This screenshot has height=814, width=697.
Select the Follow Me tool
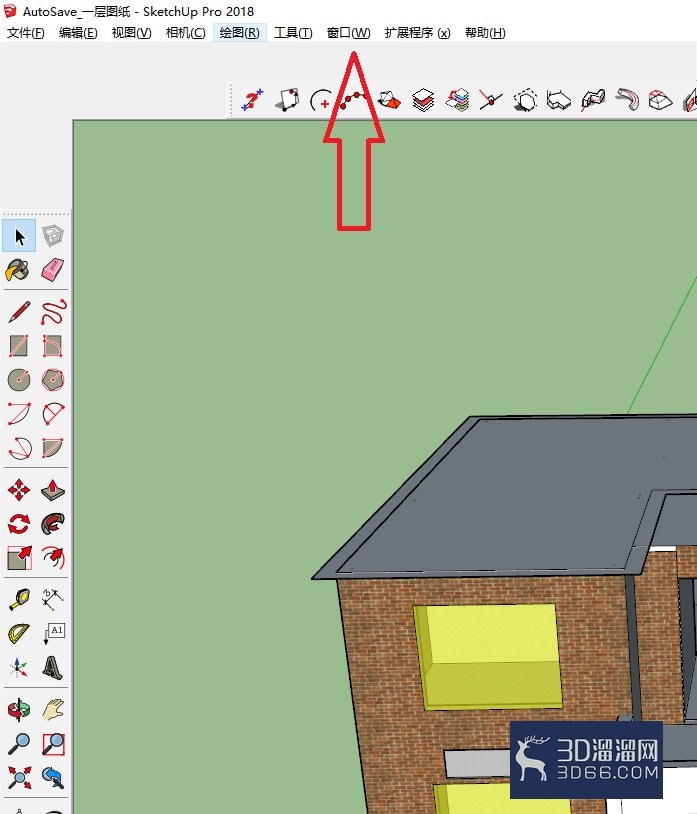tap(52, 524)
